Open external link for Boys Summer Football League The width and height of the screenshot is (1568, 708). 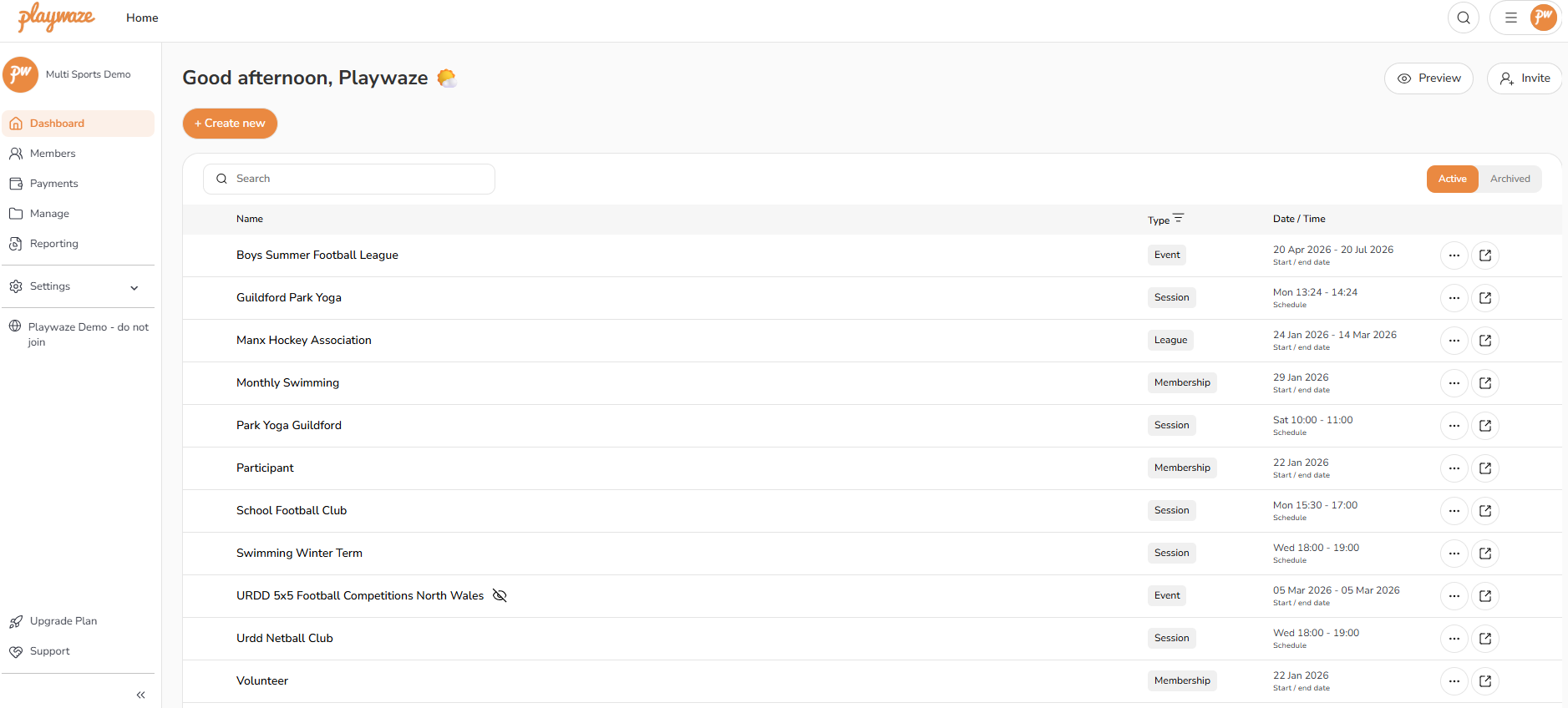click(x=1484, y=255)
